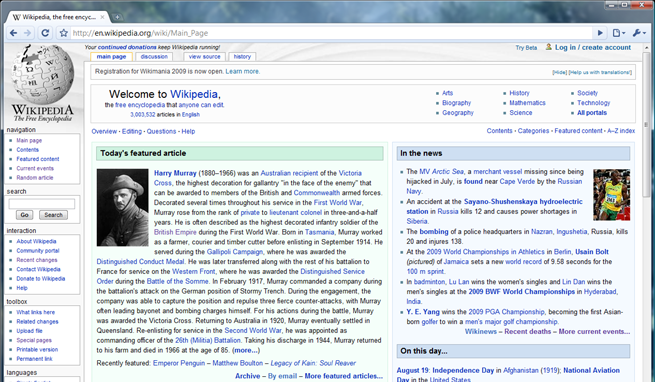Screen dimensions: 655x382
Task: Reload the page with the refresh icon
Action: (45, 33)
